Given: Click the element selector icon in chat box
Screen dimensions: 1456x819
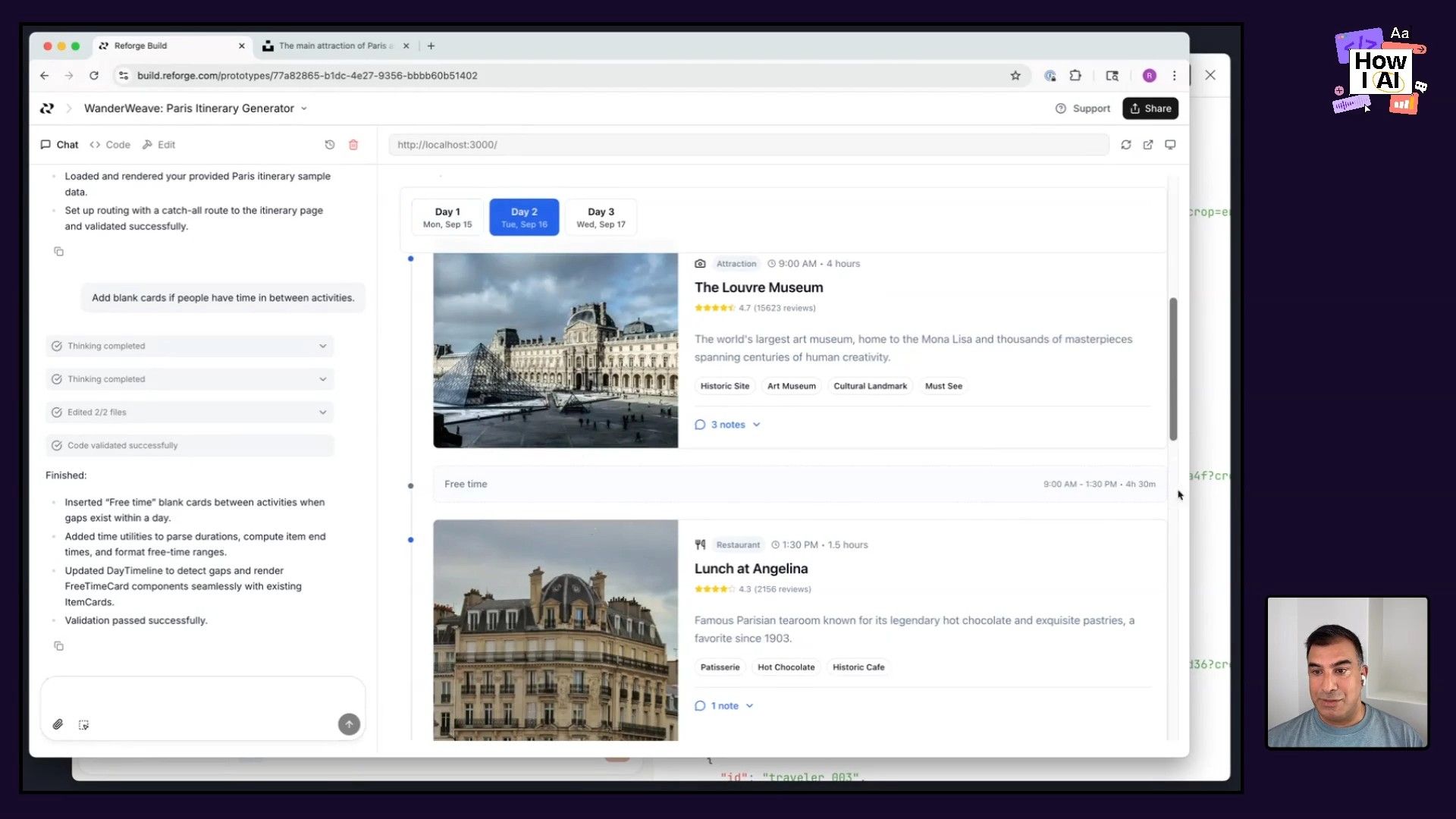Looking at the screenshot, I should coord(83,725).
